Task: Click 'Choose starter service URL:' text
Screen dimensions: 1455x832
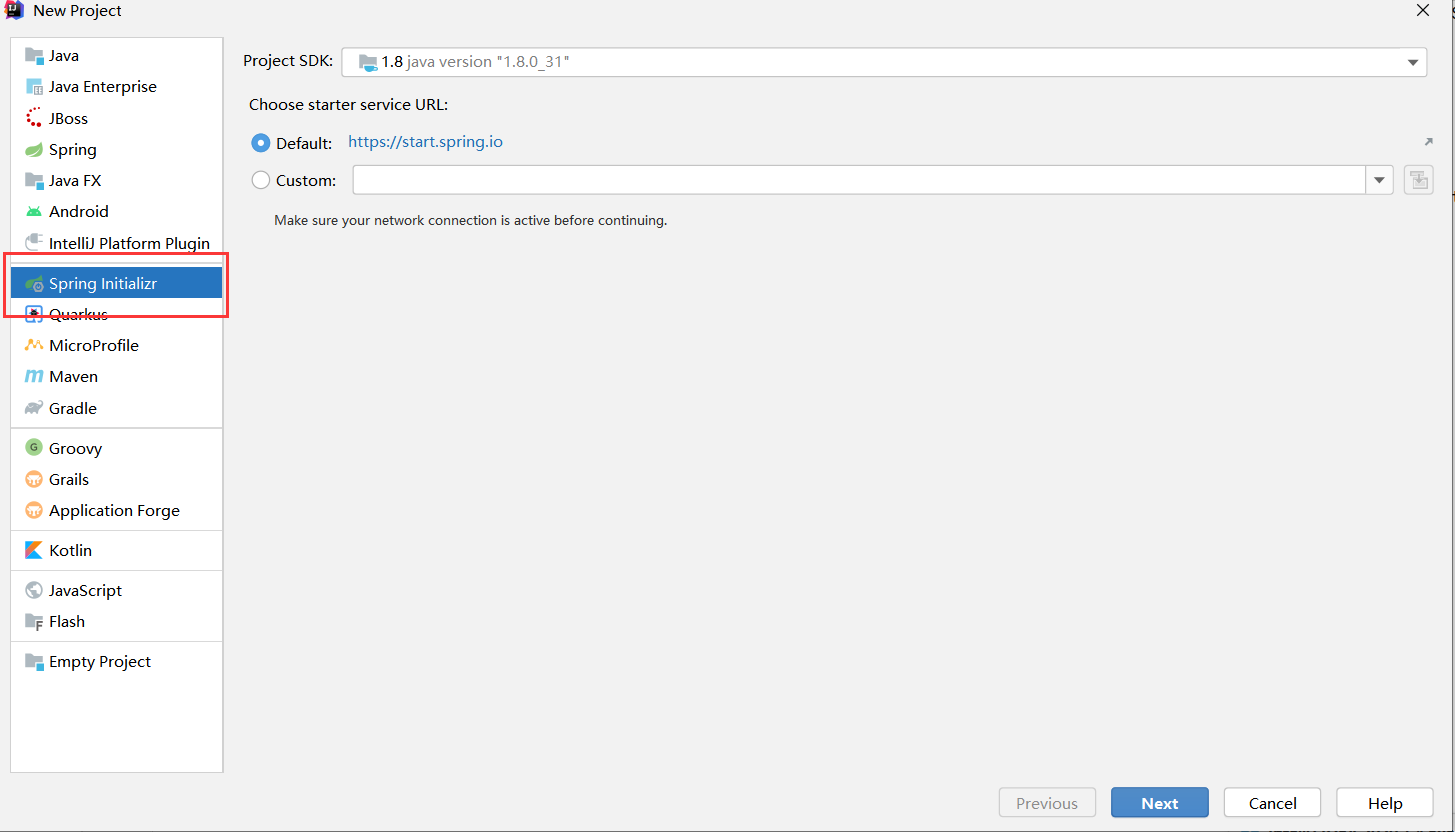Action: (348, 104)
